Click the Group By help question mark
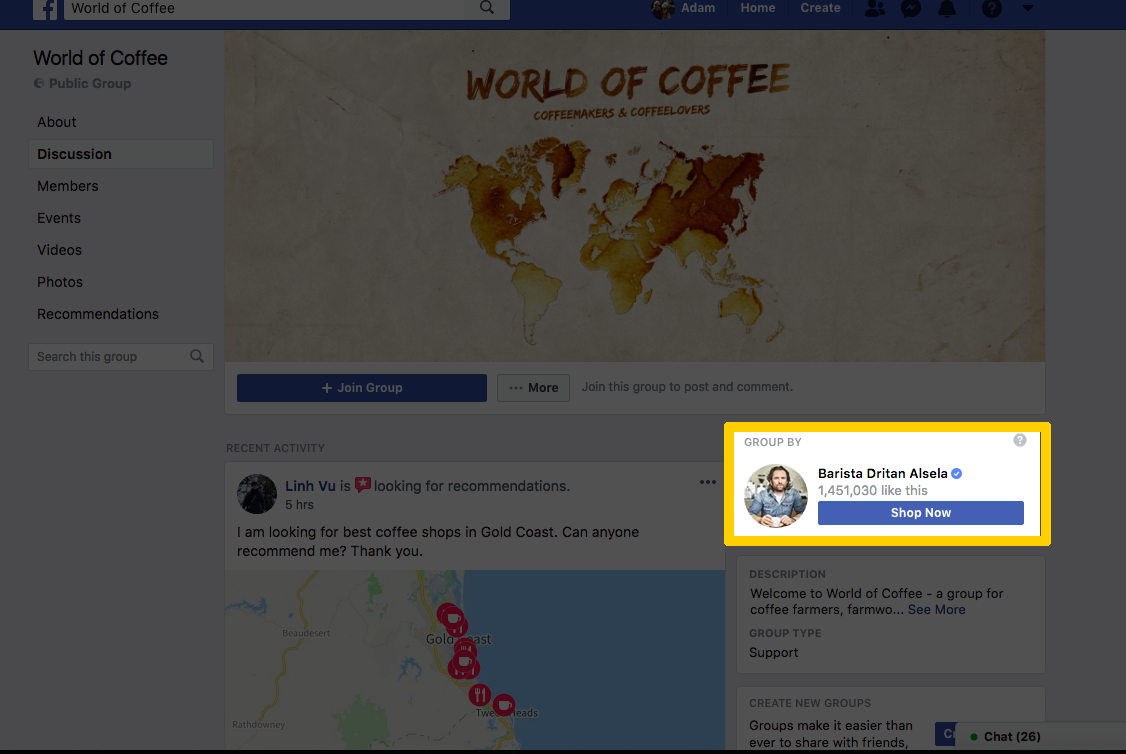Viewport: 1126px width, 754px height. pos(1019,440)
